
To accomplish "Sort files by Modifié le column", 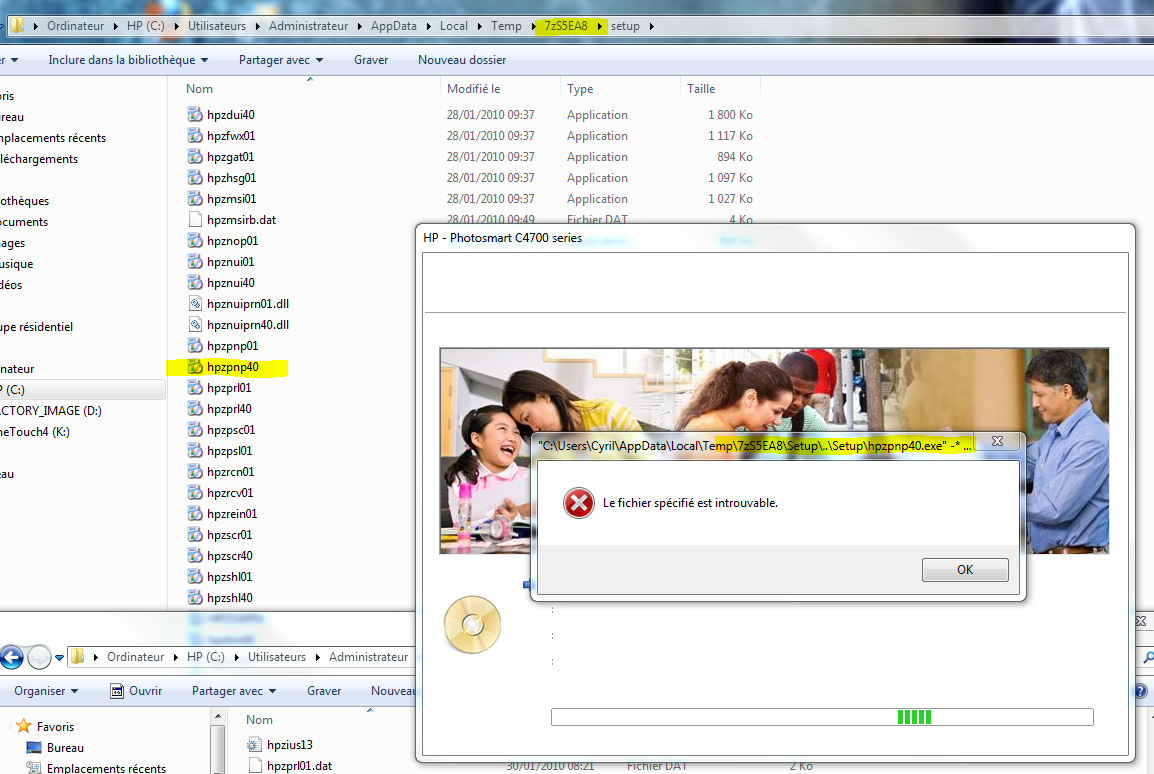I will coord(473,89).
